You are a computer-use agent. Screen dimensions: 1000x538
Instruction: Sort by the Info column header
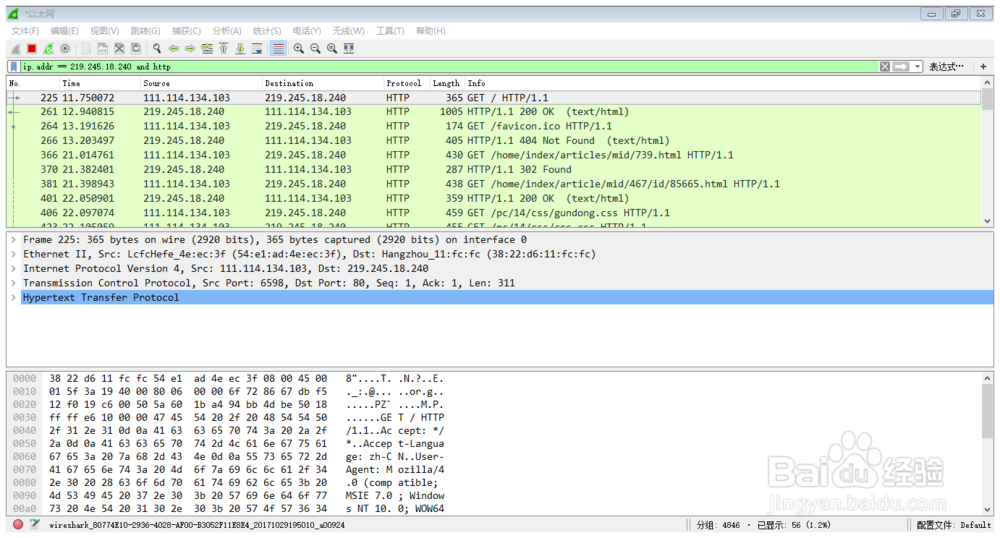[x=723, y=84]
